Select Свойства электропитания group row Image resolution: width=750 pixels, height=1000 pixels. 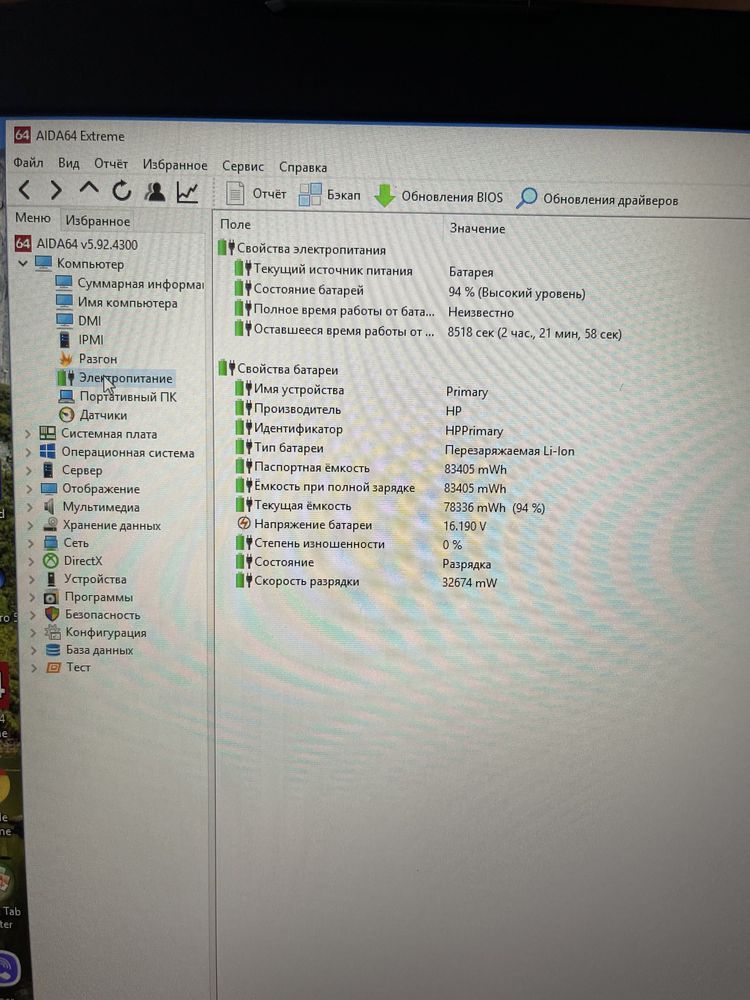pyautogui.click(x=302, y=249)
